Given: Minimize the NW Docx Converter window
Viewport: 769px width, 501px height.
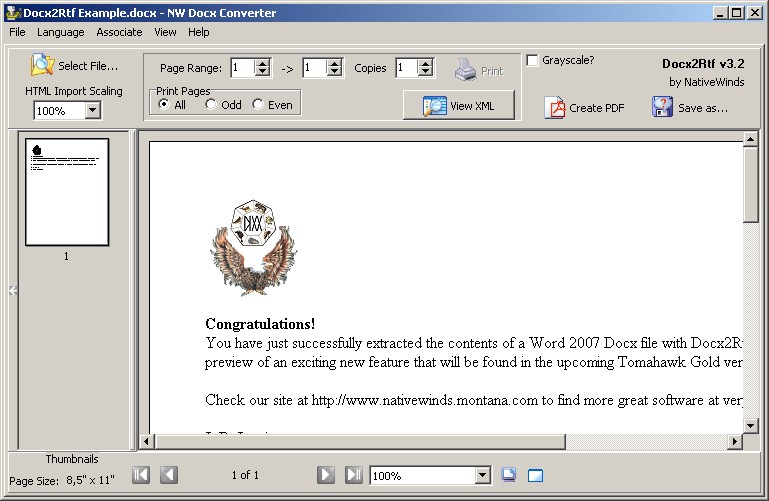Looking at the screenshot, I should [x=719, y=13].
